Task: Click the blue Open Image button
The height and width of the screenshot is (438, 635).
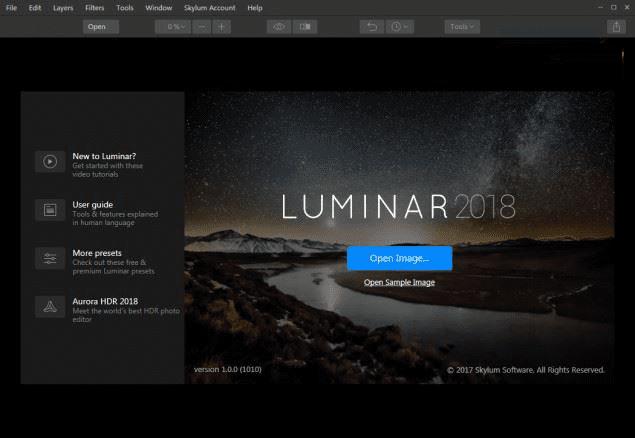Action: coord(399,258)
